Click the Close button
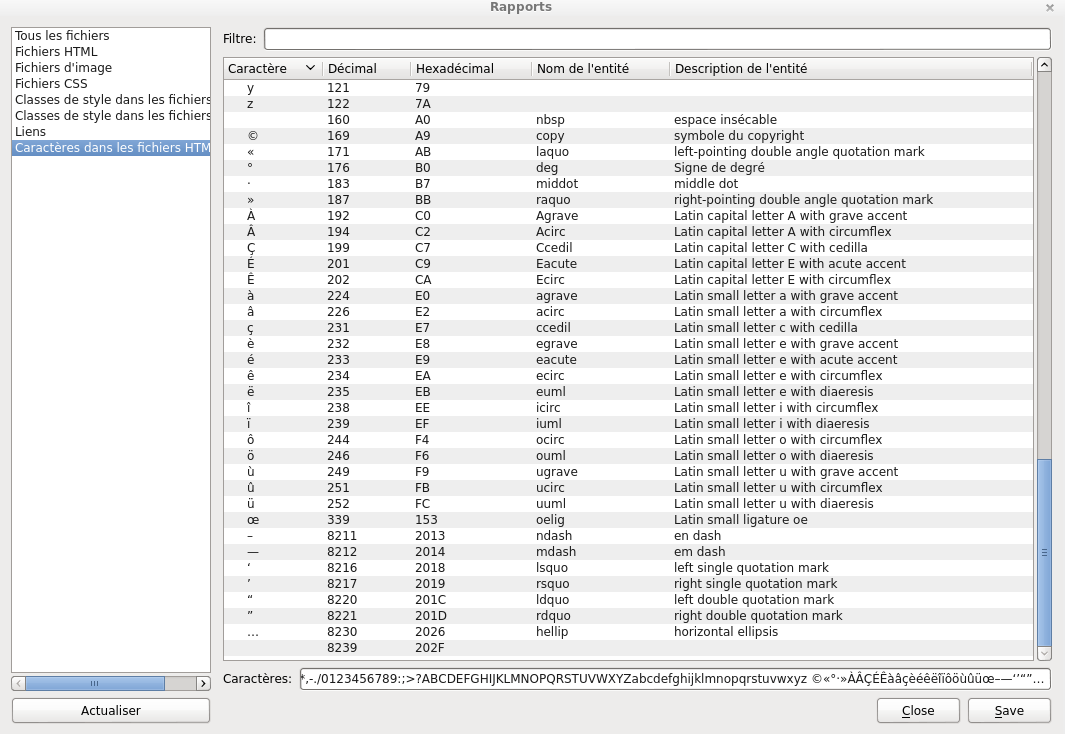 pos(918,711)
